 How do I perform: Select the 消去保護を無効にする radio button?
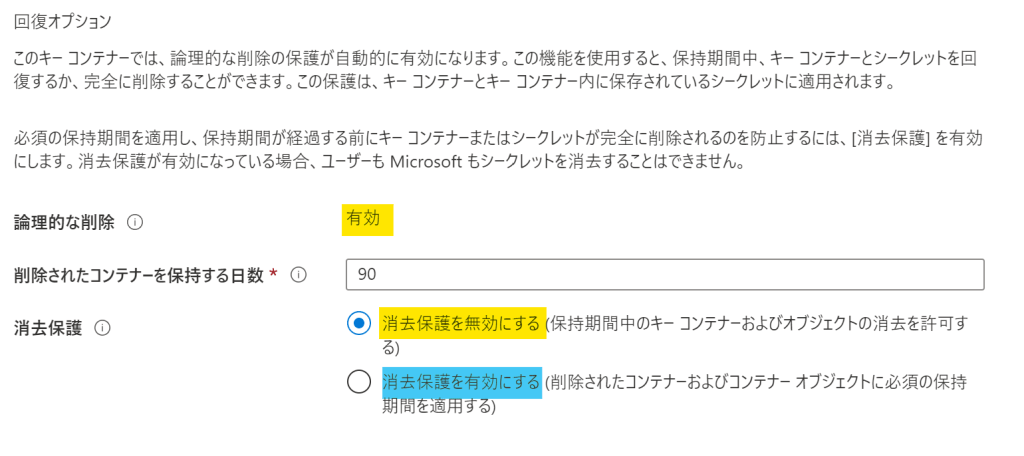tap(359, 324)
